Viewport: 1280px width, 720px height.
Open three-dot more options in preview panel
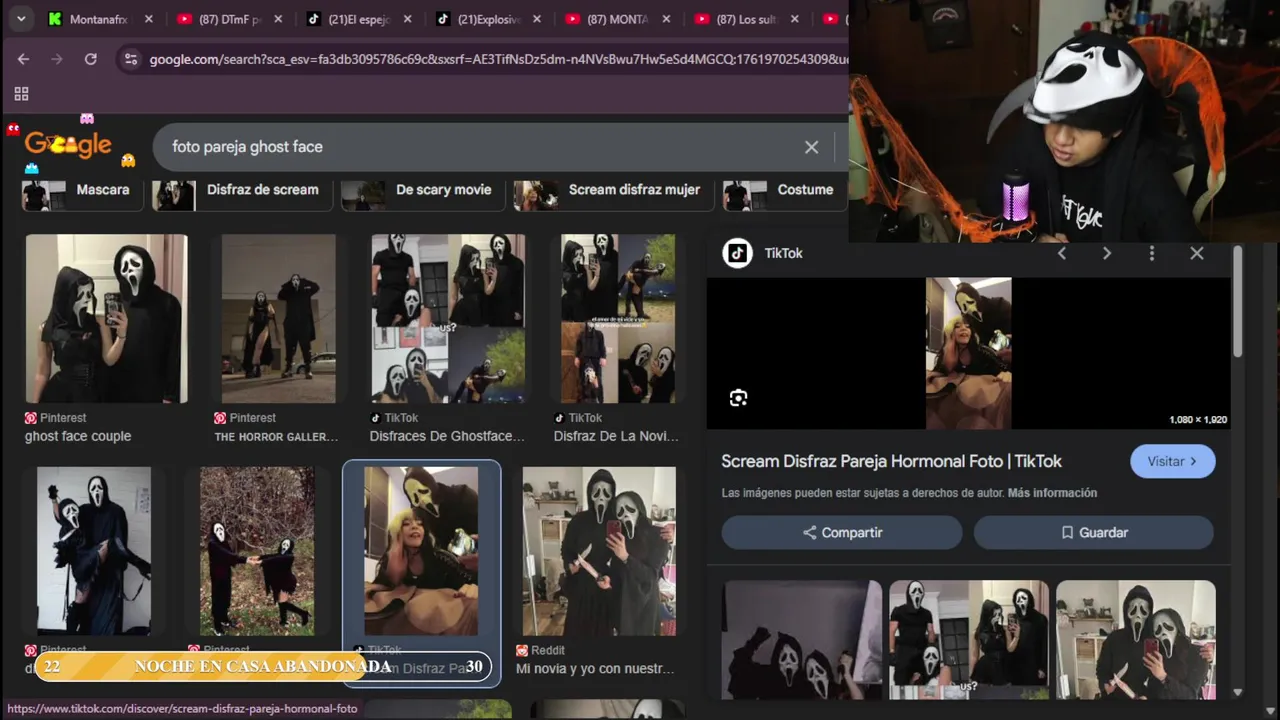[1152, 254]
